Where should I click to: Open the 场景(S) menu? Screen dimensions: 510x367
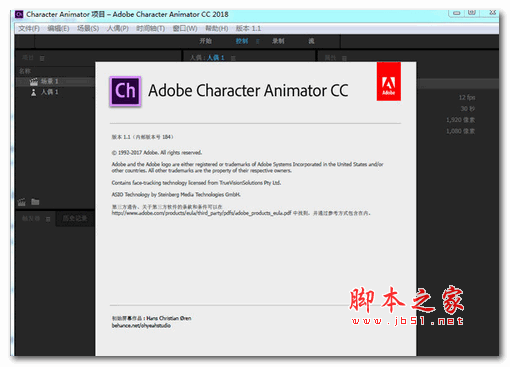[x=88, y=28]
